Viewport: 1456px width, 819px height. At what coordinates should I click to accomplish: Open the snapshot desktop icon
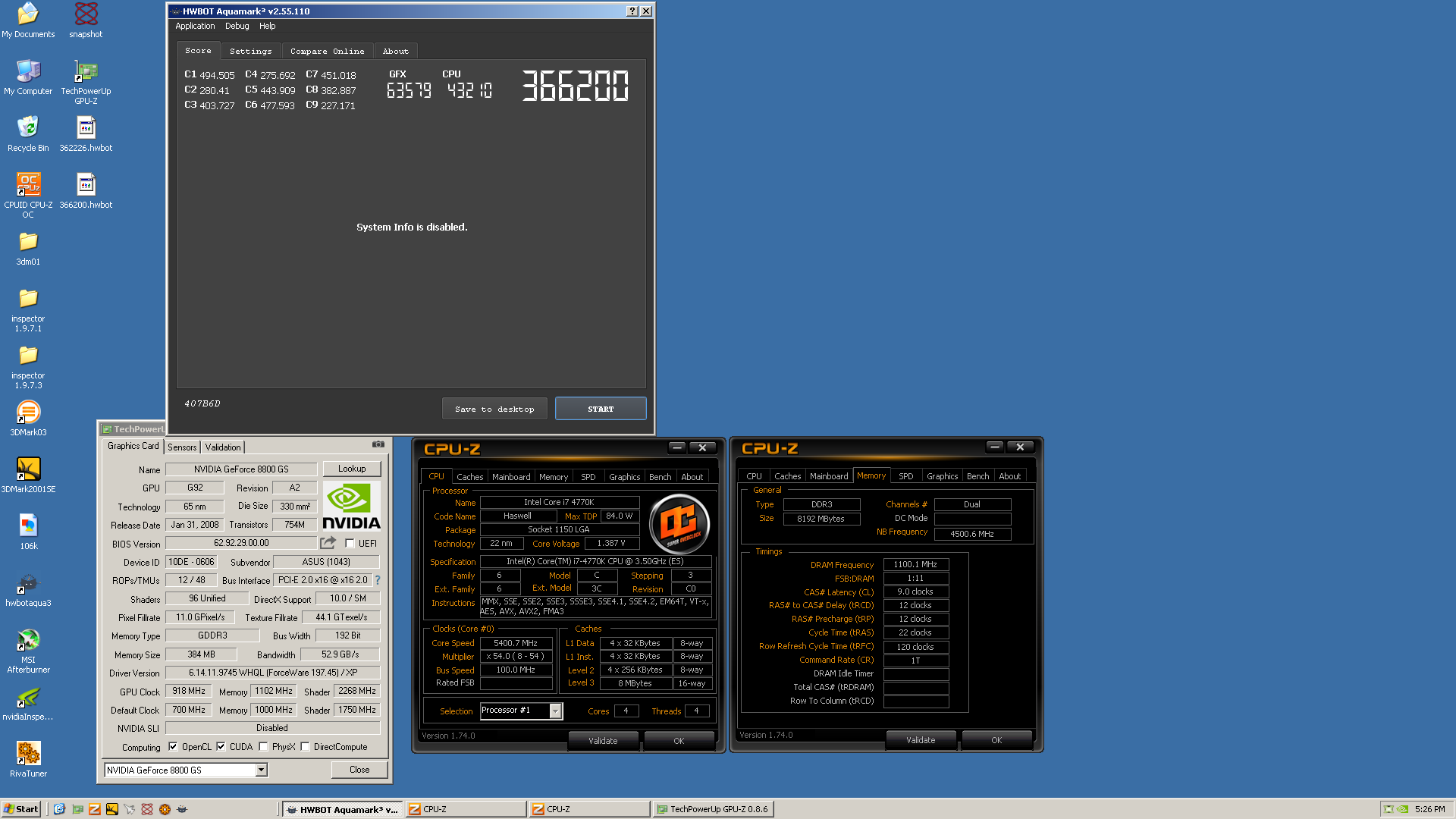[x=86, y=14]
